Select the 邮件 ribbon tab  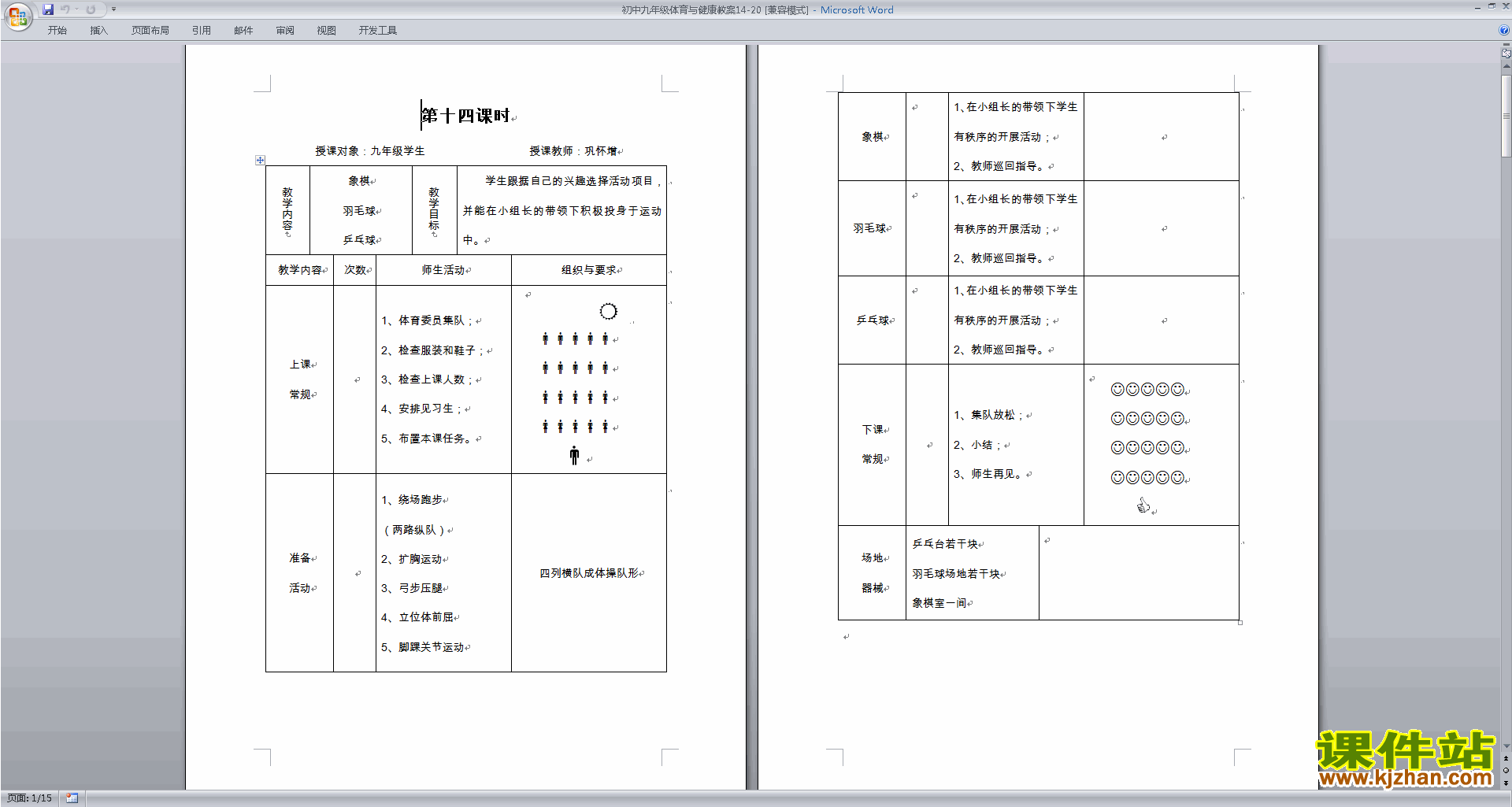click(x=243, y=31)
